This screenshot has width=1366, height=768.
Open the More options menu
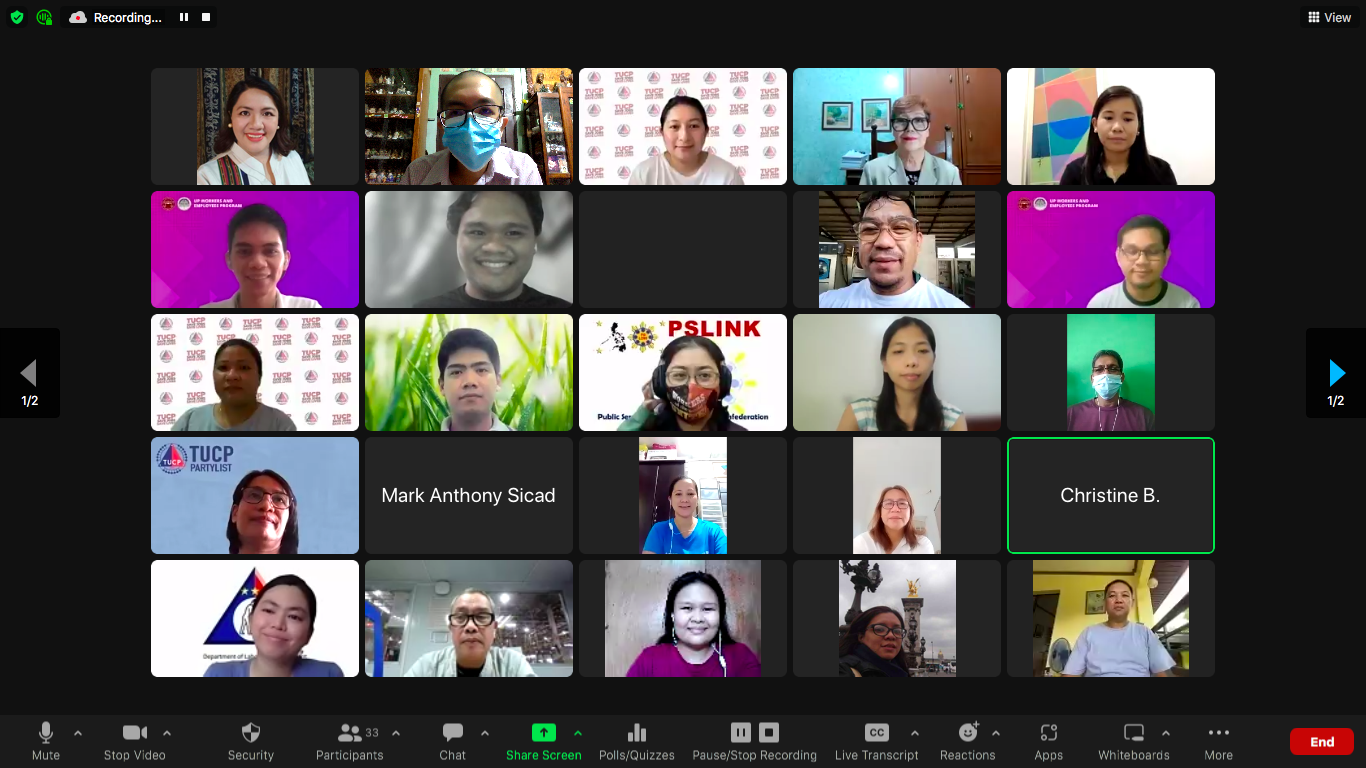tap(1218, 740)
